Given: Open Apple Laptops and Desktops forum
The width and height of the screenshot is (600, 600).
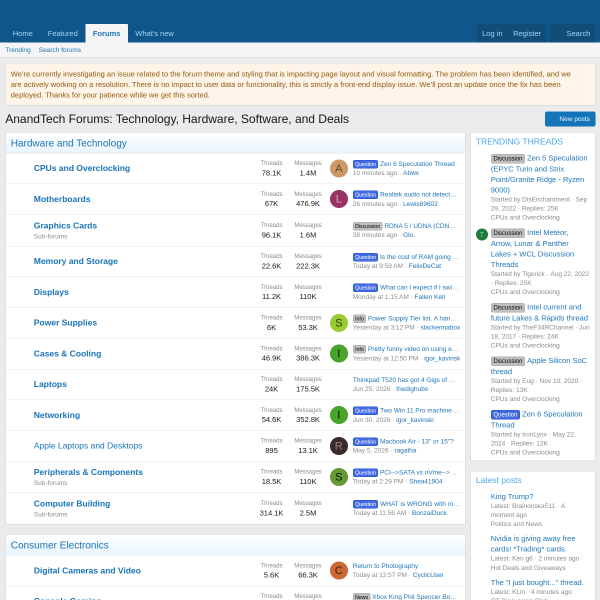Looking at the screenshot, I should 88,446.
